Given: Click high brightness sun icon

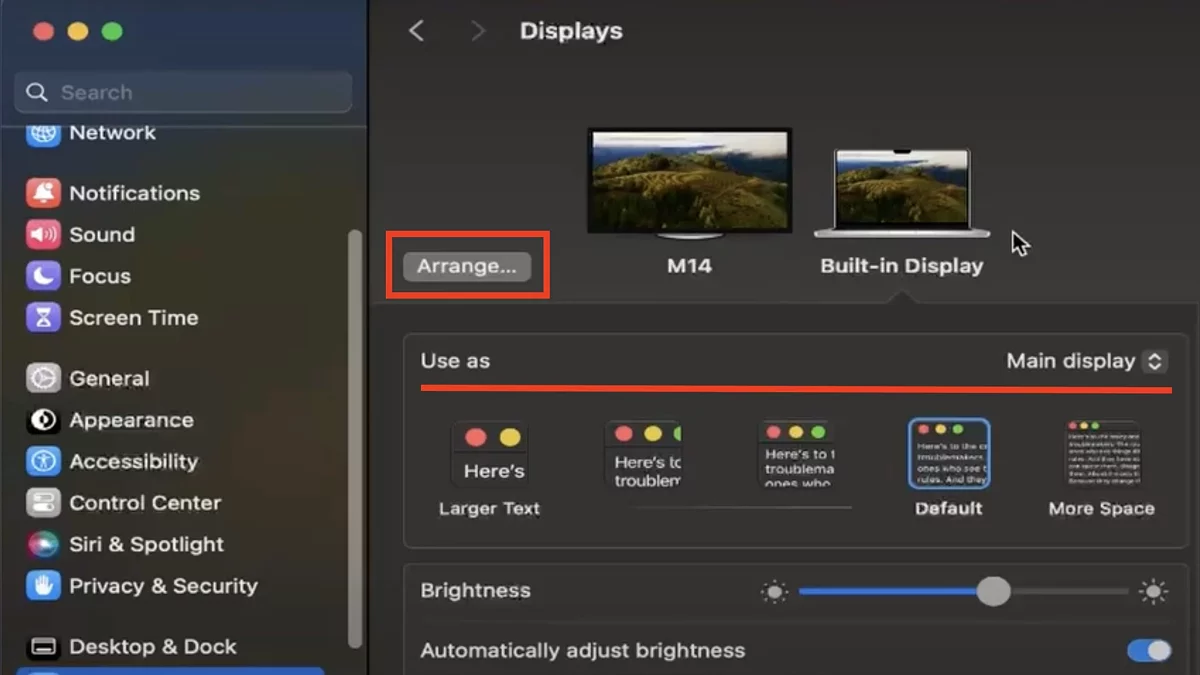Looking at the screenshot, I should tap(1153, 592).
